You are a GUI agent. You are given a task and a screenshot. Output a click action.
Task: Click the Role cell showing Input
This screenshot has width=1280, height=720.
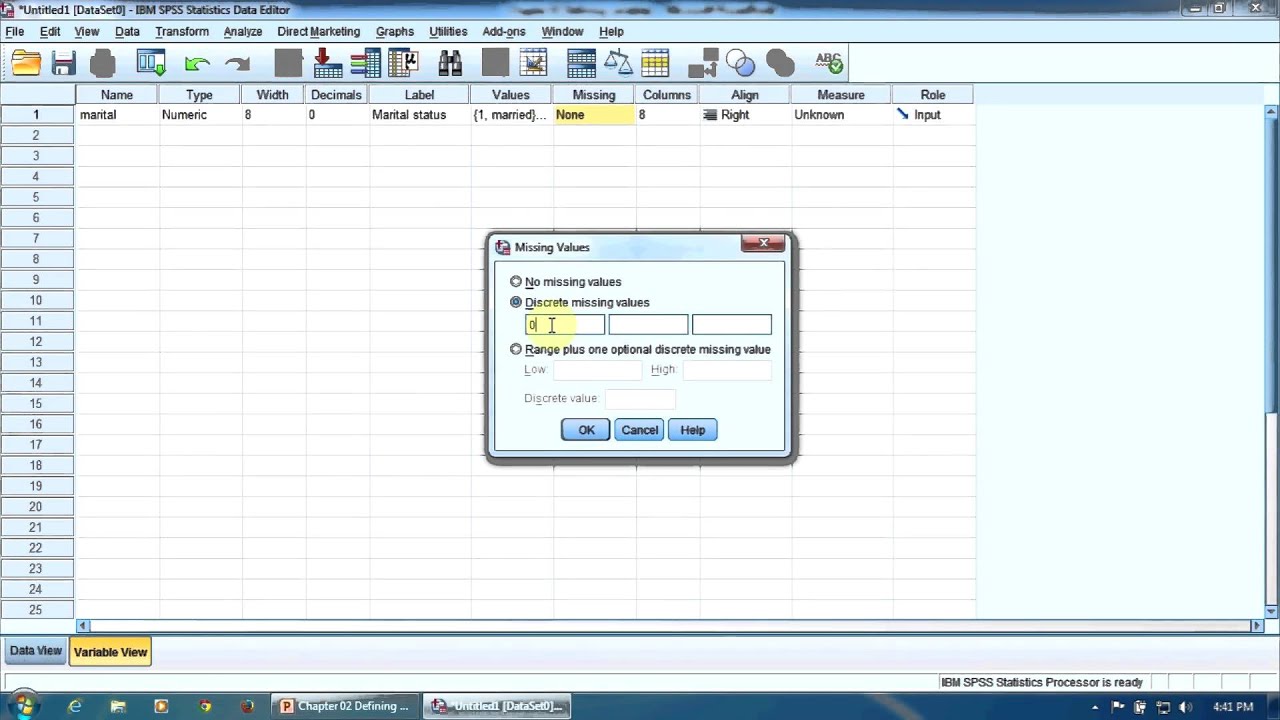click(933, 115)
